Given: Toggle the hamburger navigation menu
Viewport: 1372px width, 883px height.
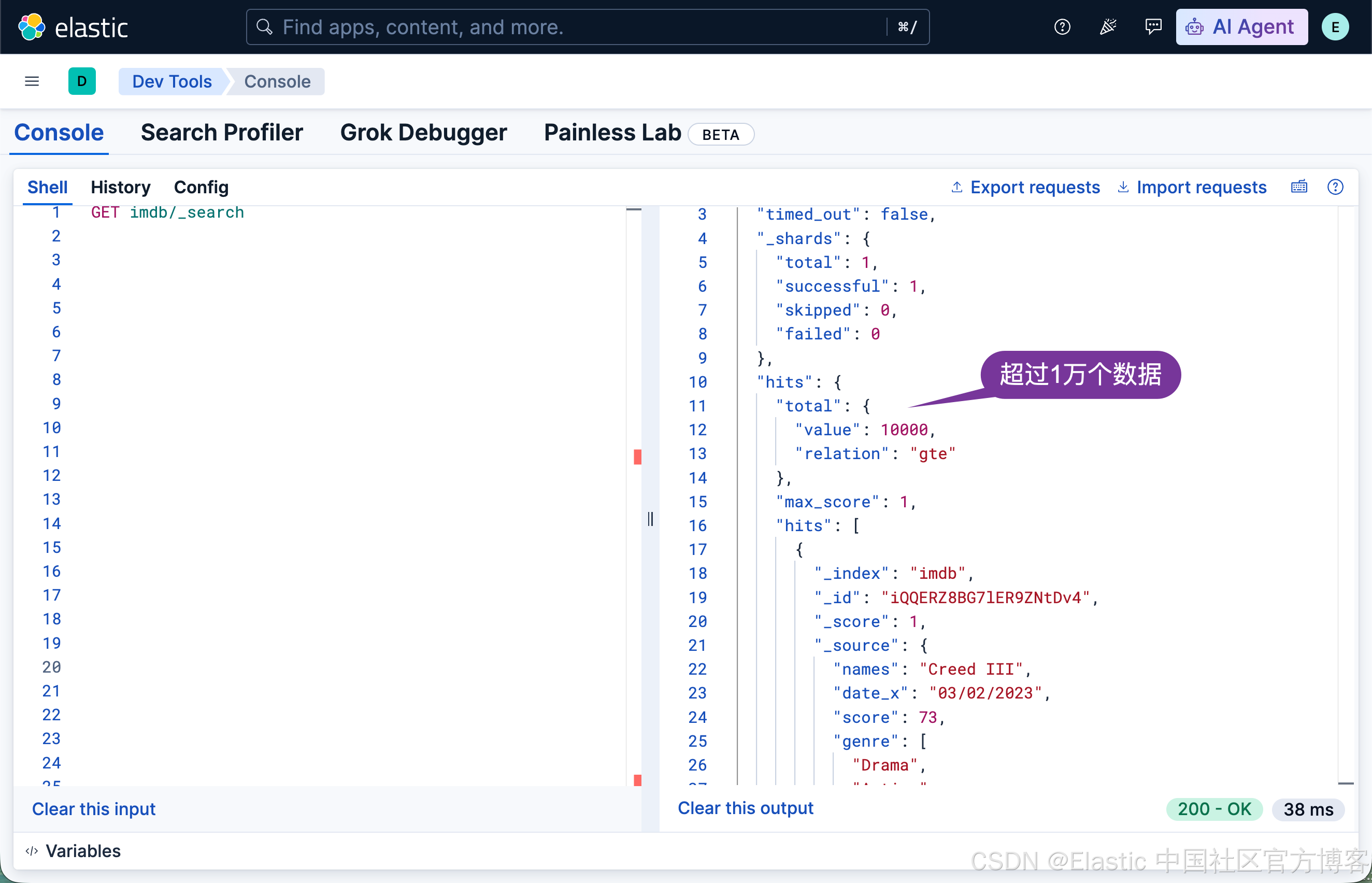Looking at the screenshot, I should click(32, 81).
